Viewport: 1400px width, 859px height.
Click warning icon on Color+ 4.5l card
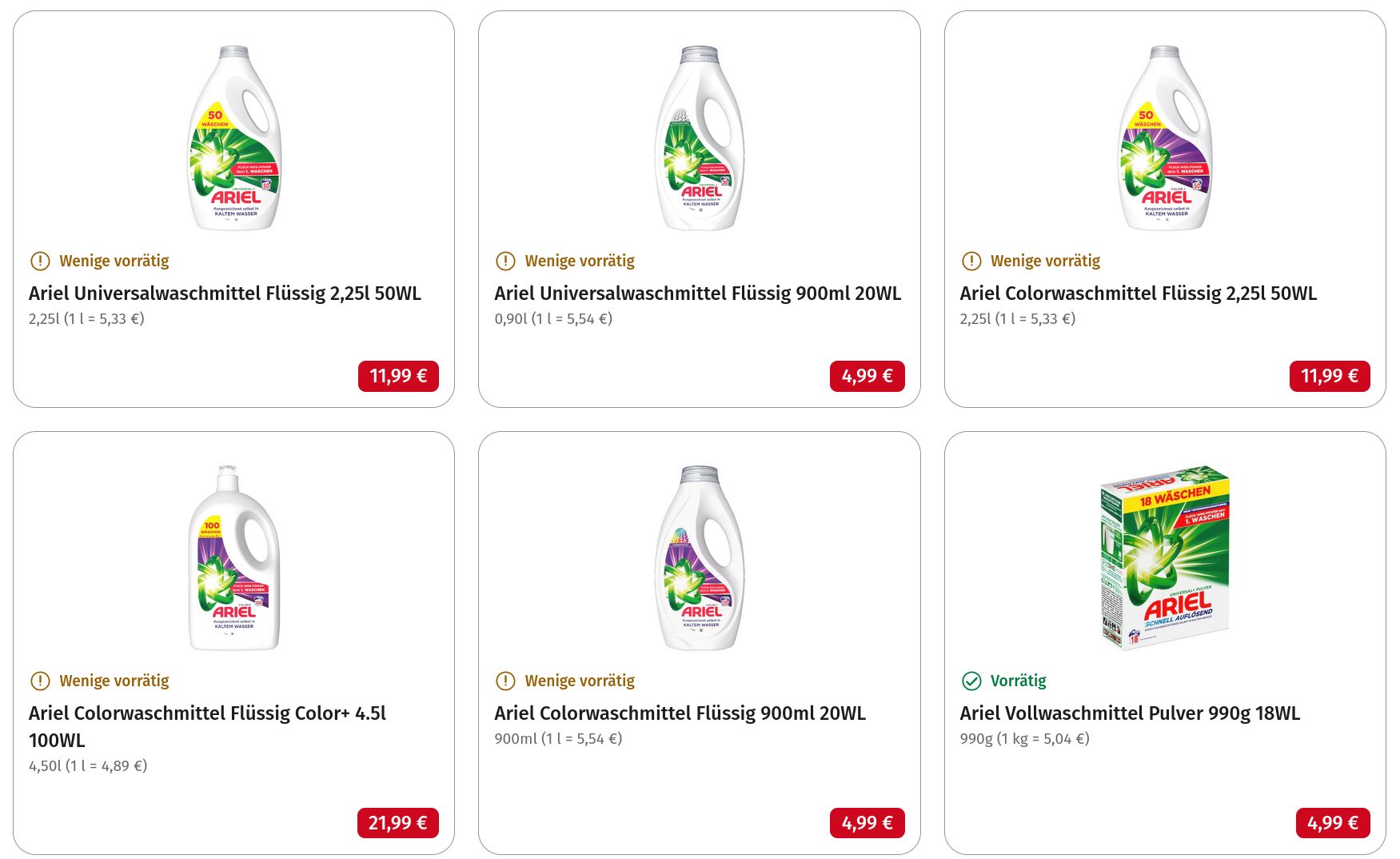[x=40, y=681]
